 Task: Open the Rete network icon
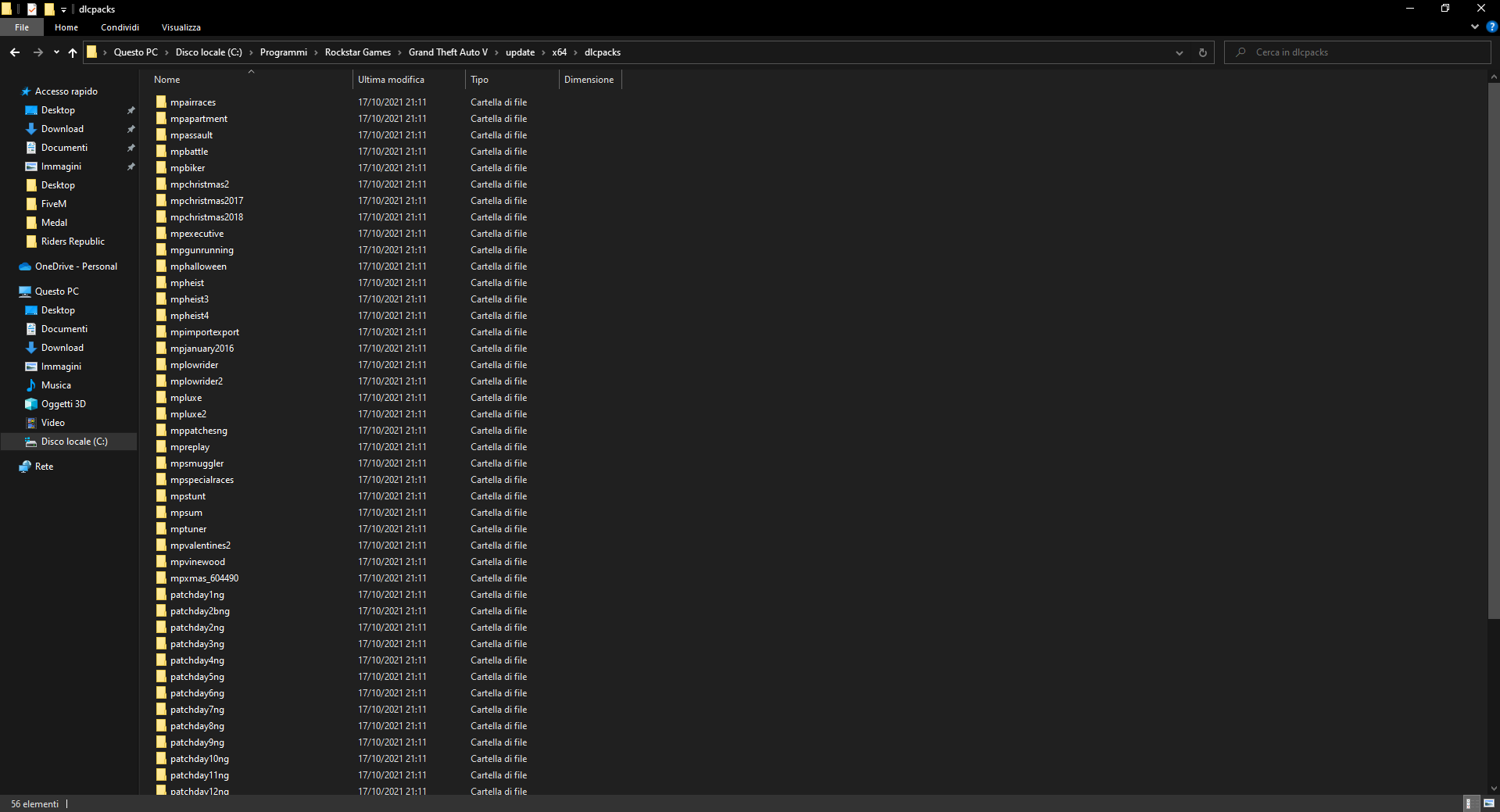coord(25,467)
